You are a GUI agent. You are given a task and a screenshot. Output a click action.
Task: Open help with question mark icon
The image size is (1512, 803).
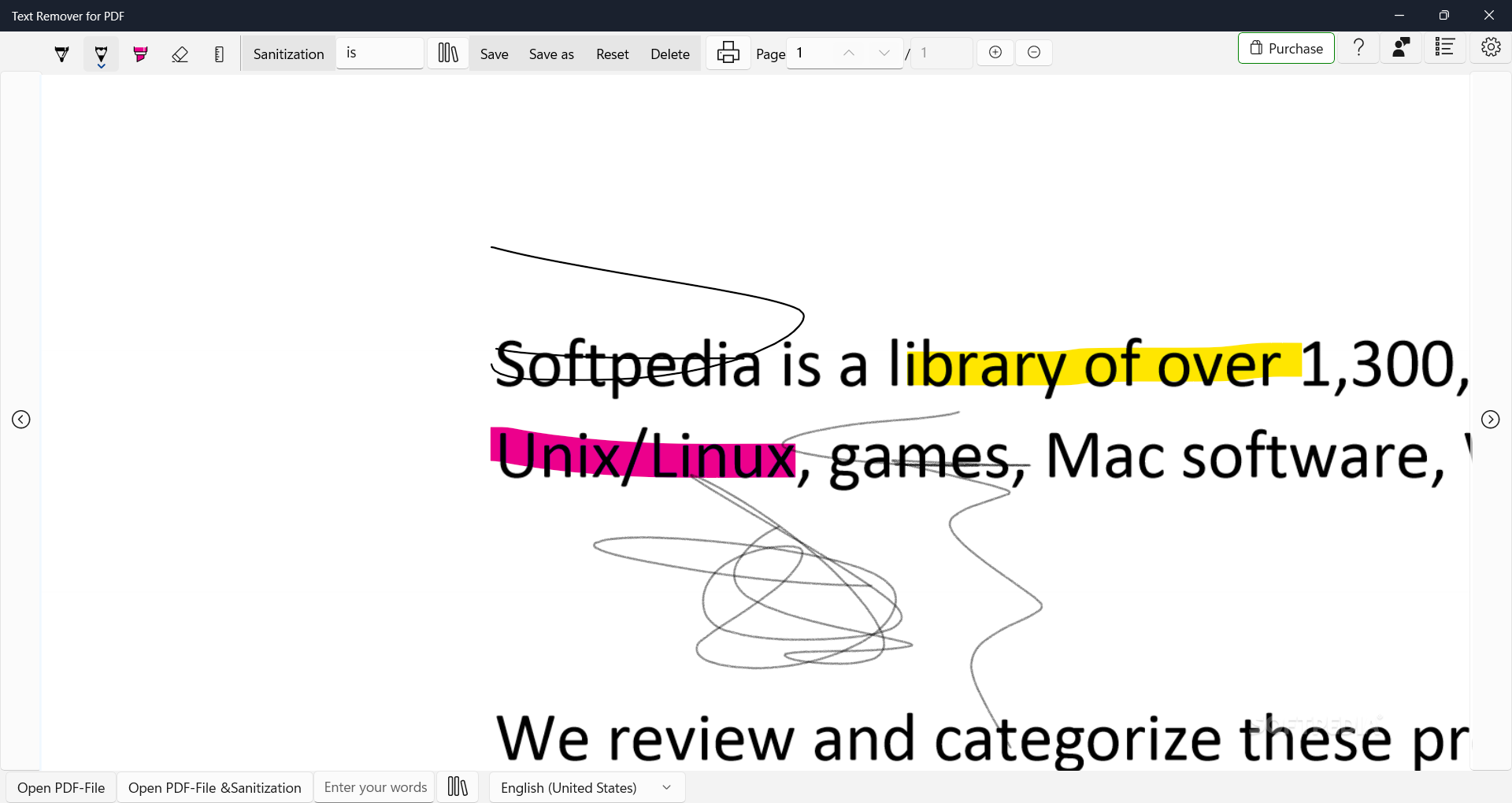coord(1358,48)
